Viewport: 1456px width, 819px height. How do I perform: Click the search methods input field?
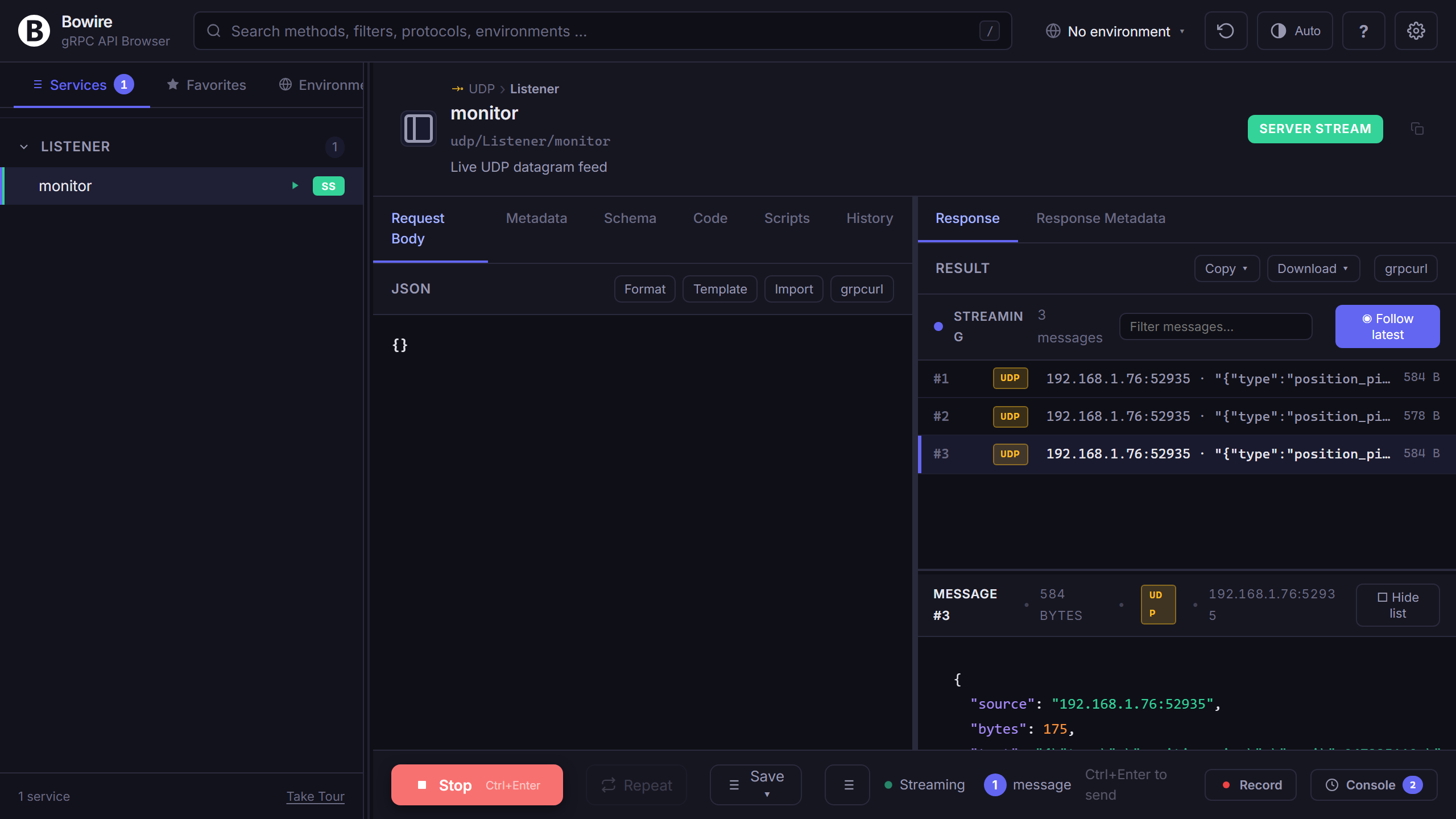tap(602, 31)
